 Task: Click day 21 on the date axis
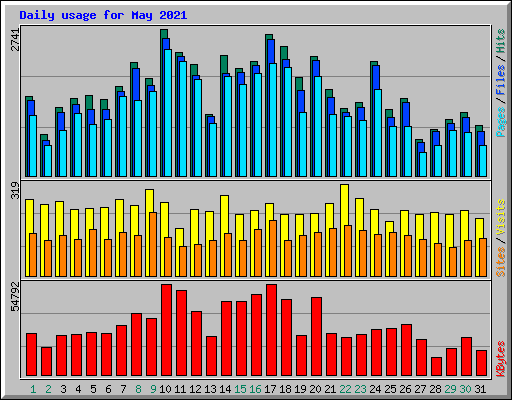pyautogui.click(x=330, y=389)
